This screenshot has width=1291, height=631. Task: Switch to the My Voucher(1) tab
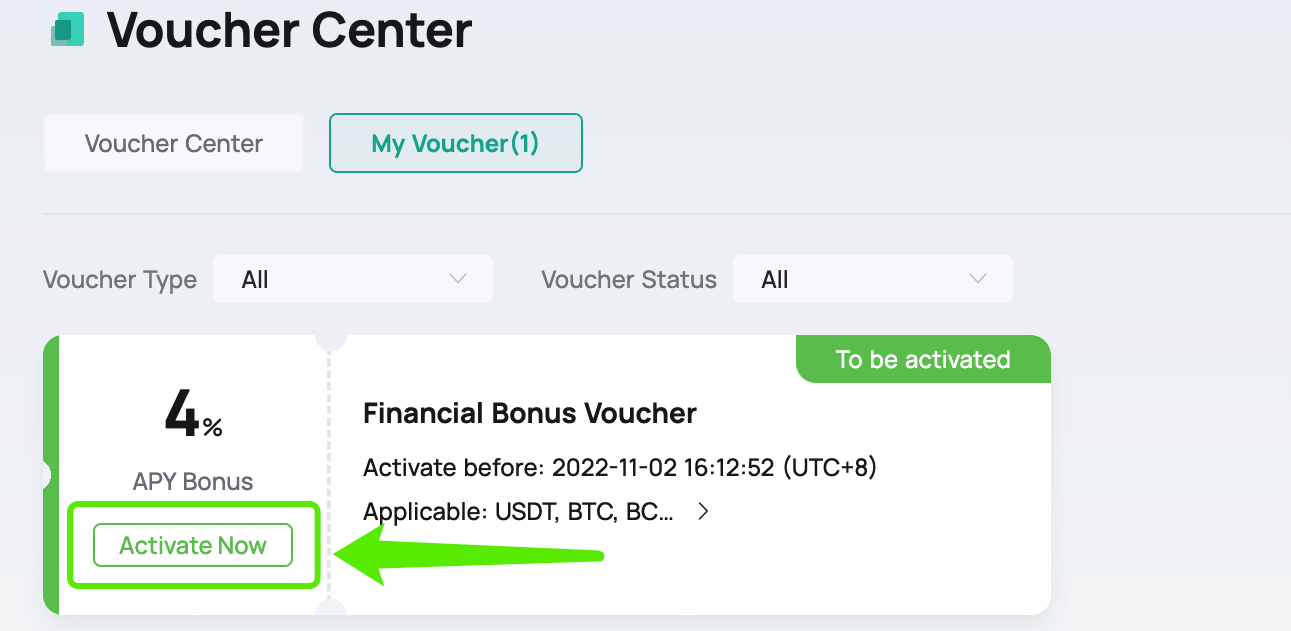pos(455,143)
